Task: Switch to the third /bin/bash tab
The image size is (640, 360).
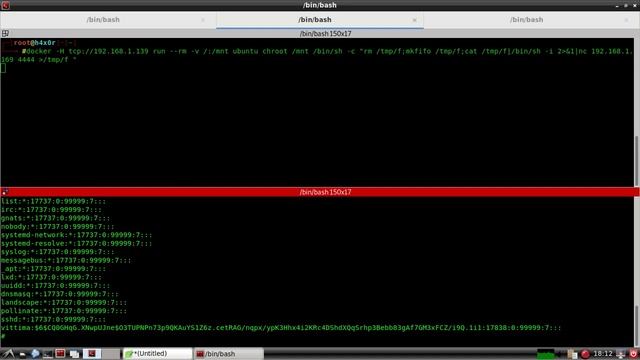Action: (527, 20)
